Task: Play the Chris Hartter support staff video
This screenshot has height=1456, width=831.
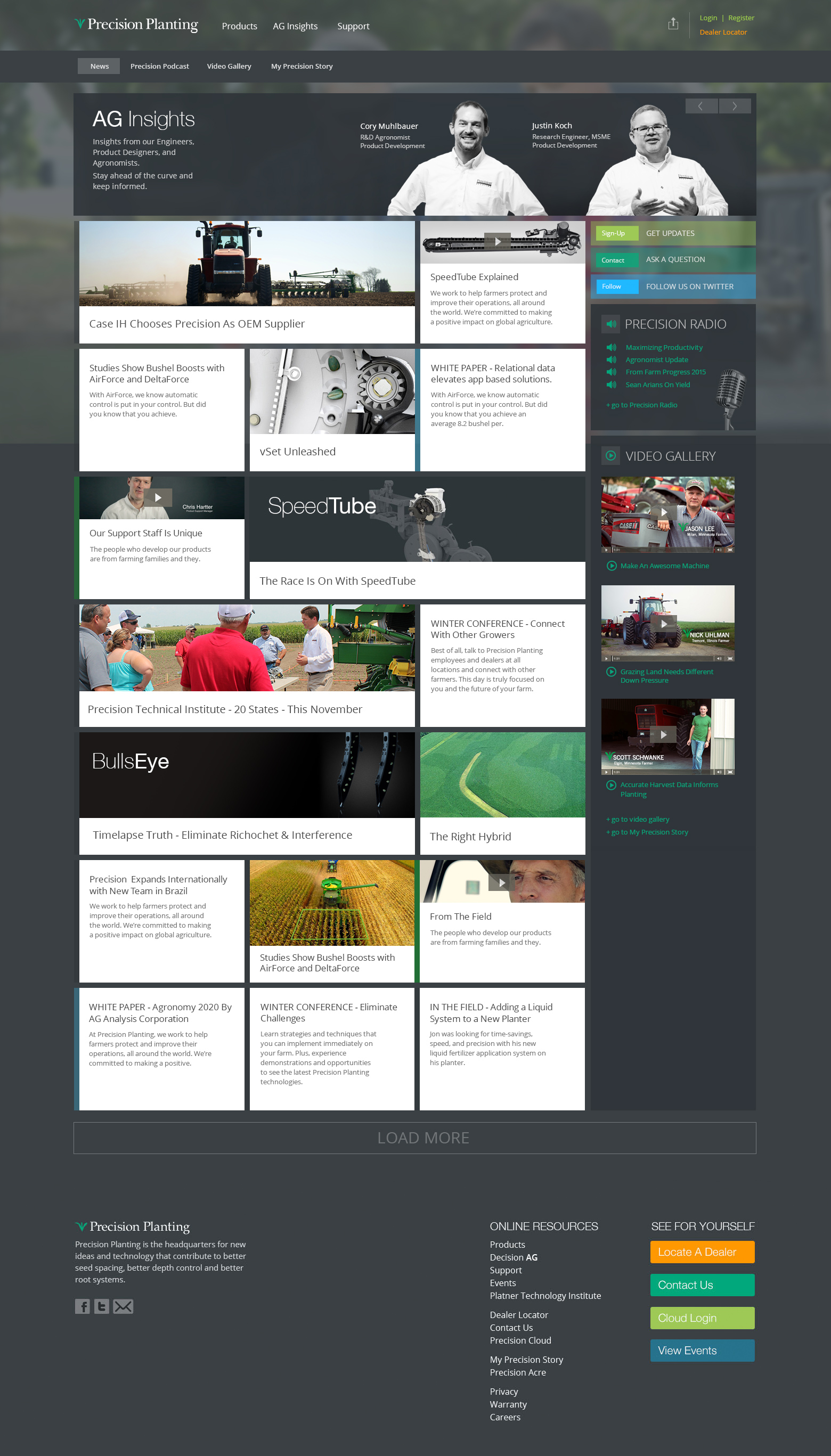Action: click(x=158, y=497)
